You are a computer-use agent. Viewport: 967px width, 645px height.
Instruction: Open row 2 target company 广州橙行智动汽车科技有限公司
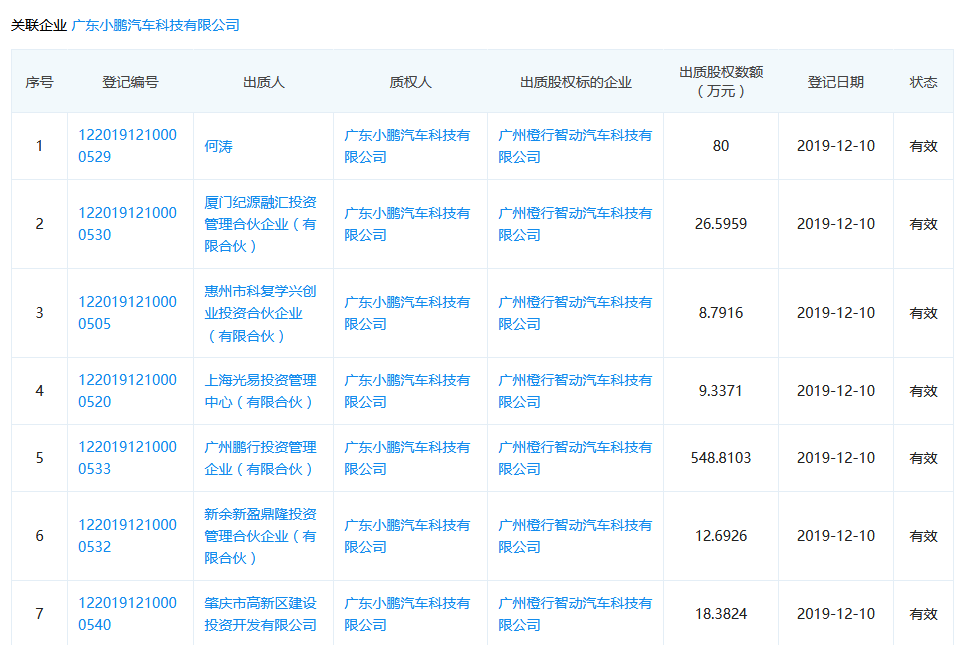tap(575, 224)
